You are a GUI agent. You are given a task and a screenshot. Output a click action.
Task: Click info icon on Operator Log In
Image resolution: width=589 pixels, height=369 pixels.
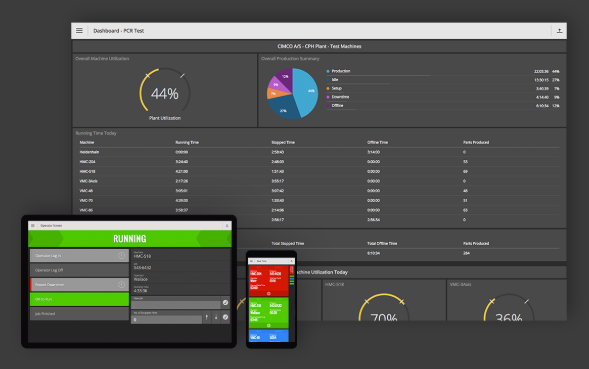point(121,256)
